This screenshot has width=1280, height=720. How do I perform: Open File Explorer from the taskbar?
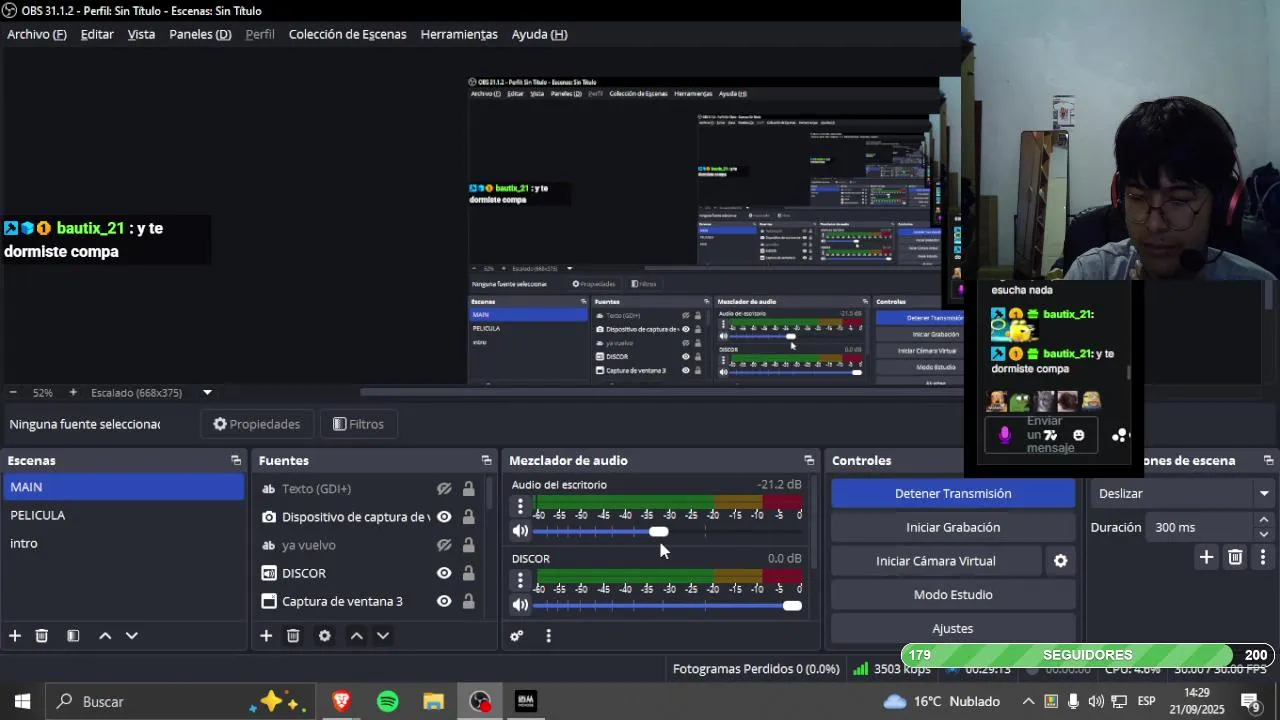coord(433,702)
